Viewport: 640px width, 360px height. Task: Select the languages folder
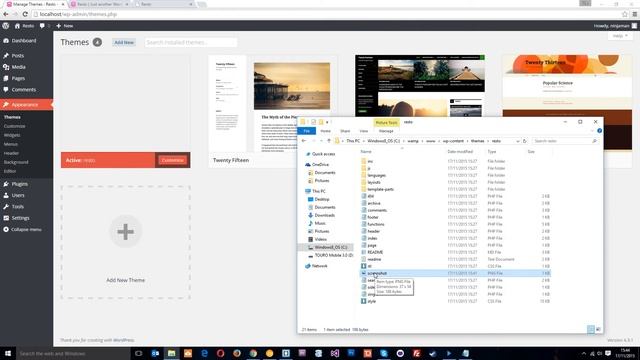376,176
